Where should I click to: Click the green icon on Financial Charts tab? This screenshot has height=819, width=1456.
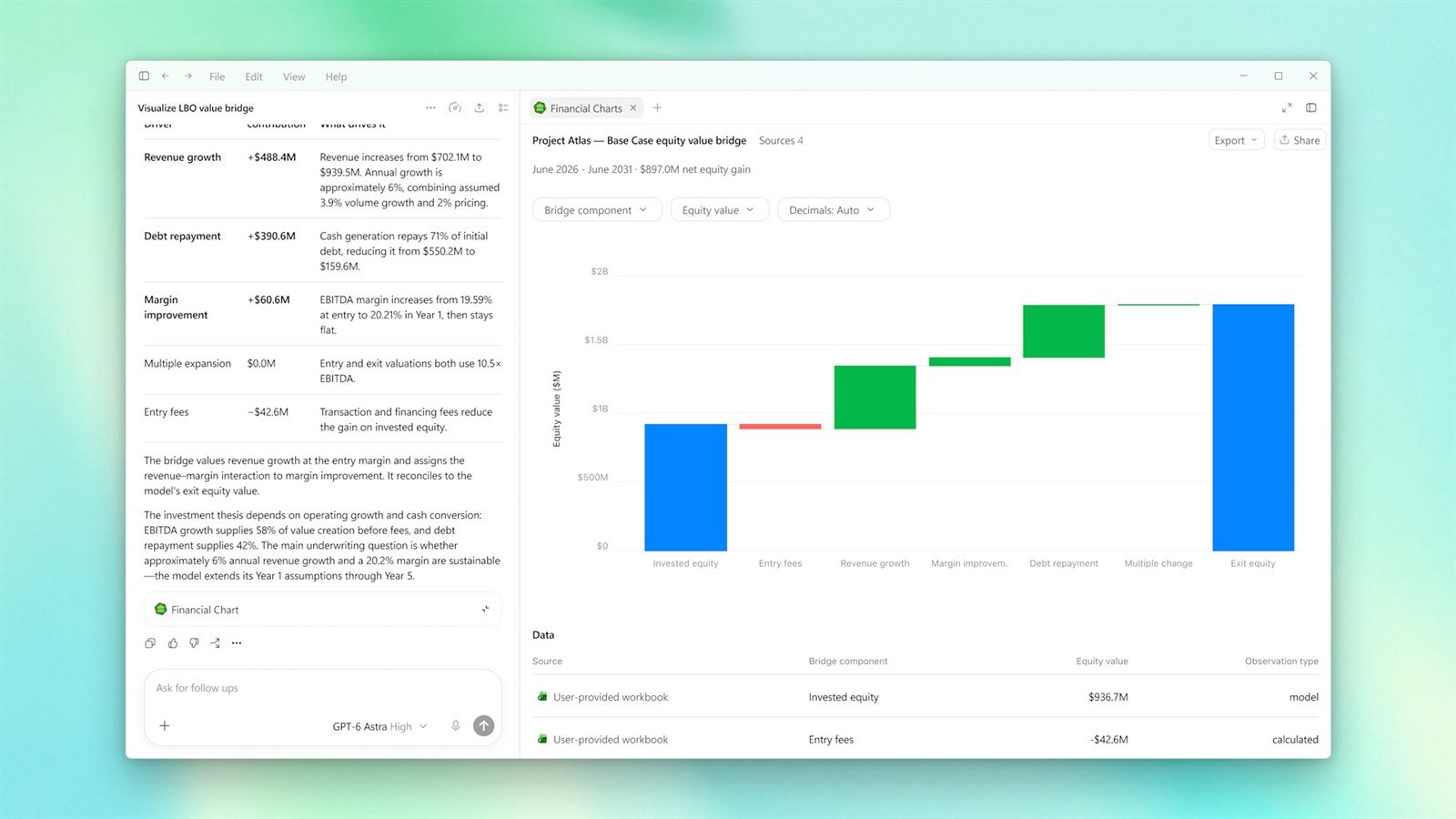[540, 108]
